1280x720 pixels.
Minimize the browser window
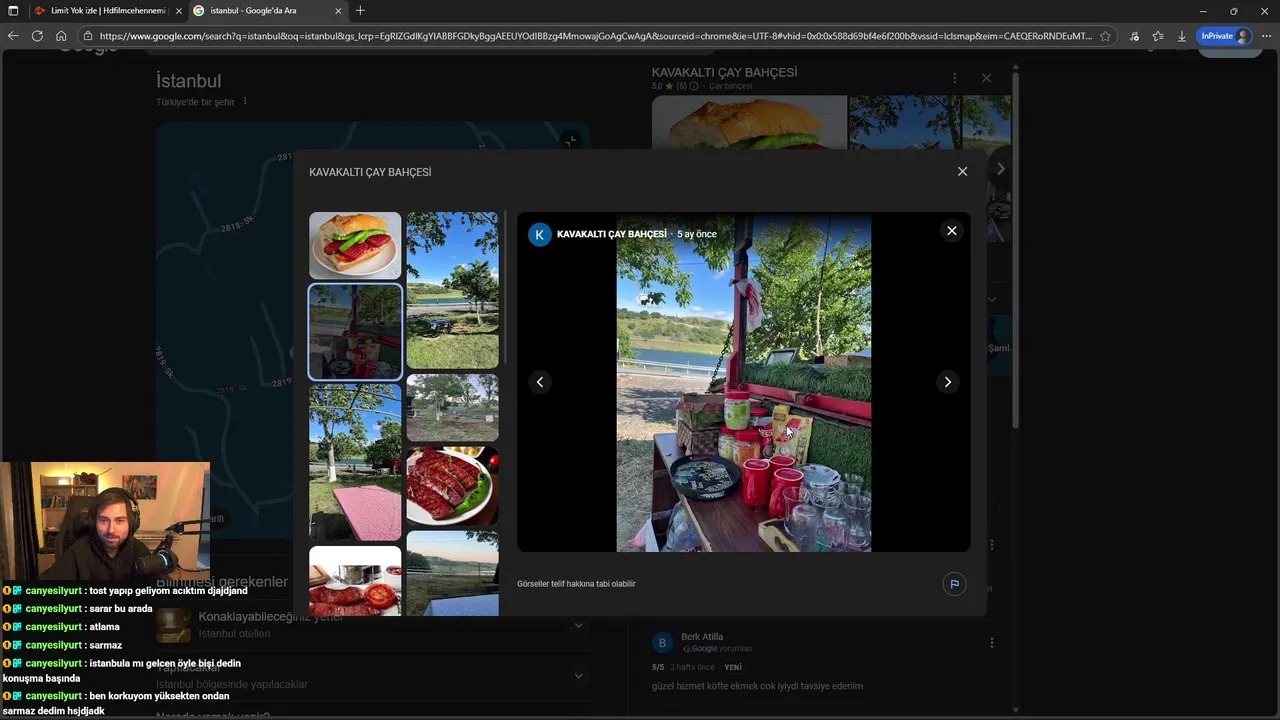click(1202, 11)
